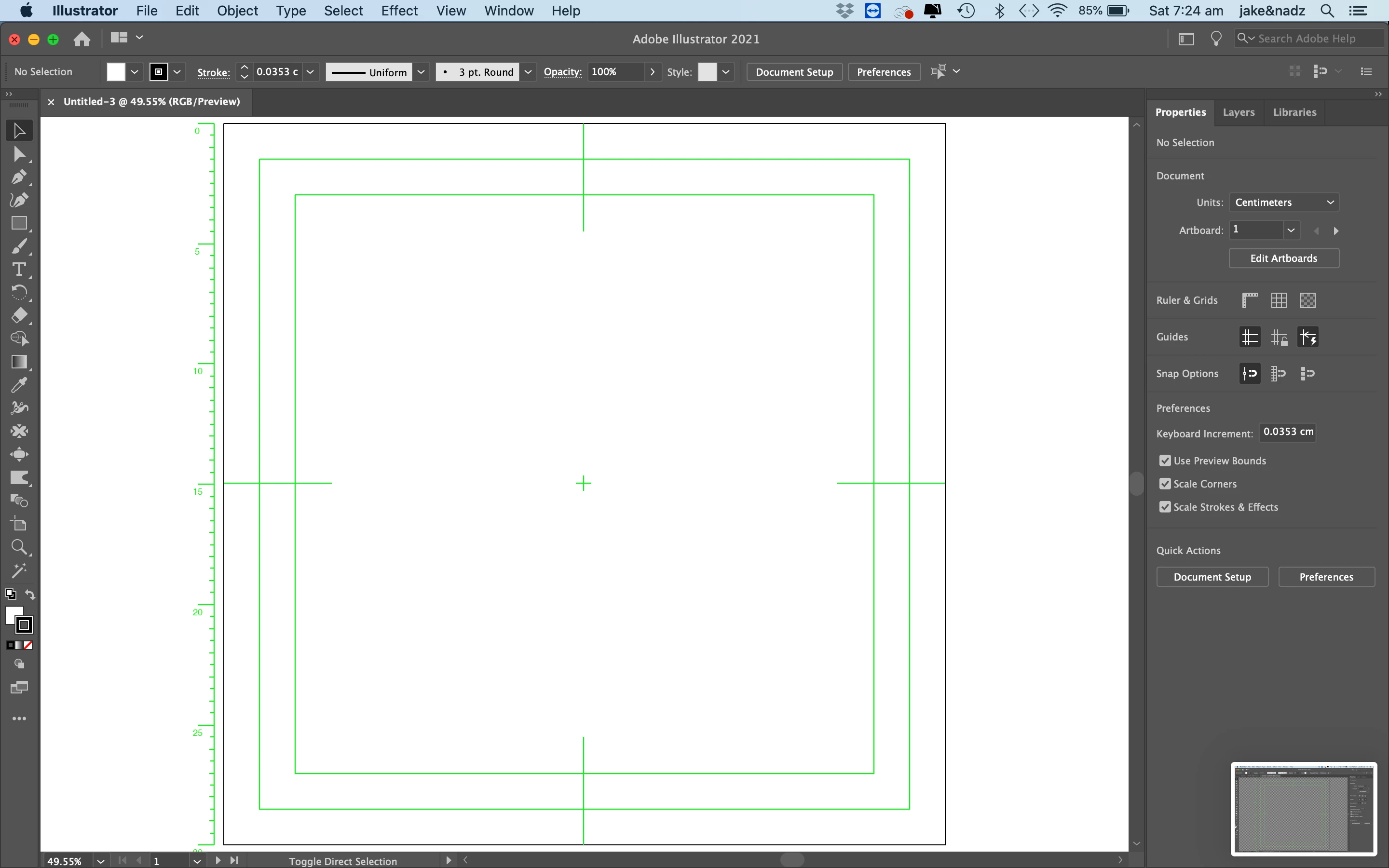This screenshot has width=1389, height=868.
Task: Select the Gradient tool
Action: pos(19,362)
